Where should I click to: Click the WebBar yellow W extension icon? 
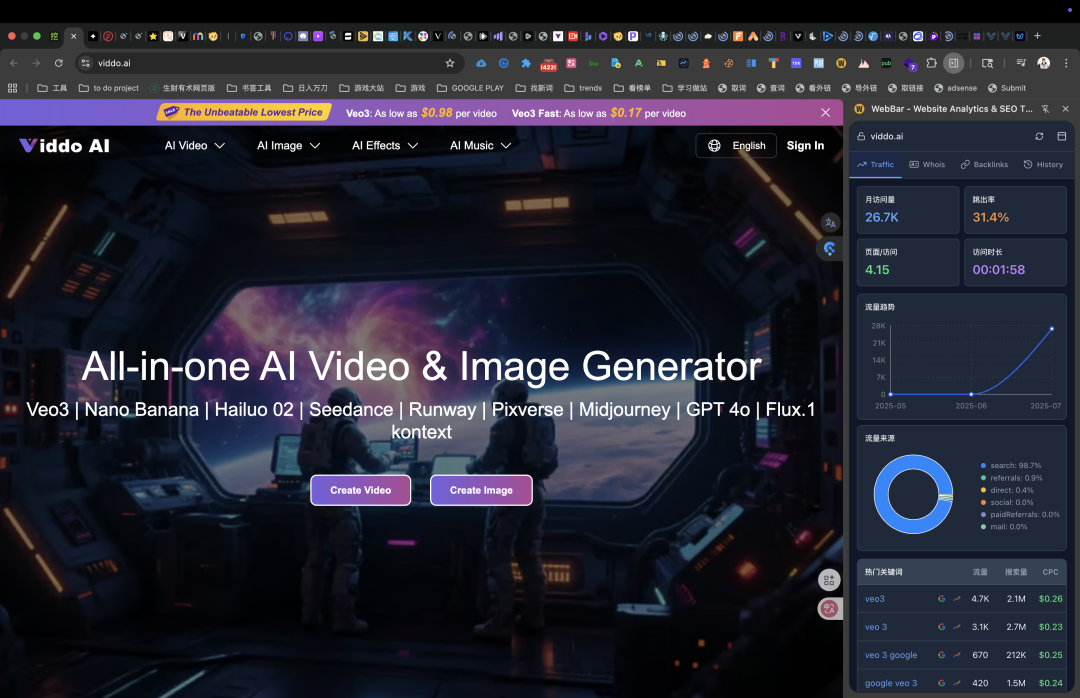click(x=840, y=63)
